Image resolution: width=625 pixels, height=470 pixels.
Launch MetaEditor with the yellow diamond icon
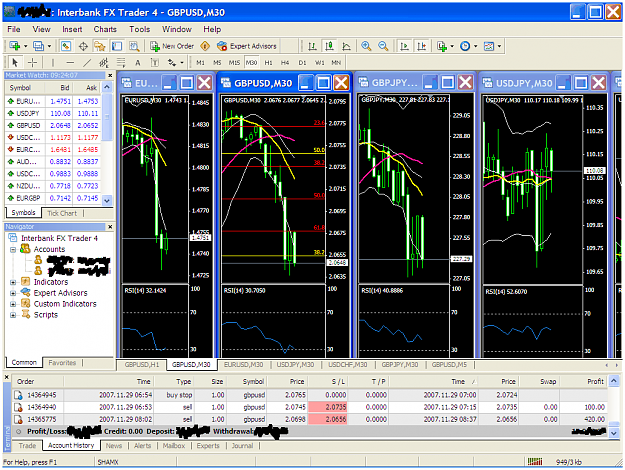(x=205, y=46)
